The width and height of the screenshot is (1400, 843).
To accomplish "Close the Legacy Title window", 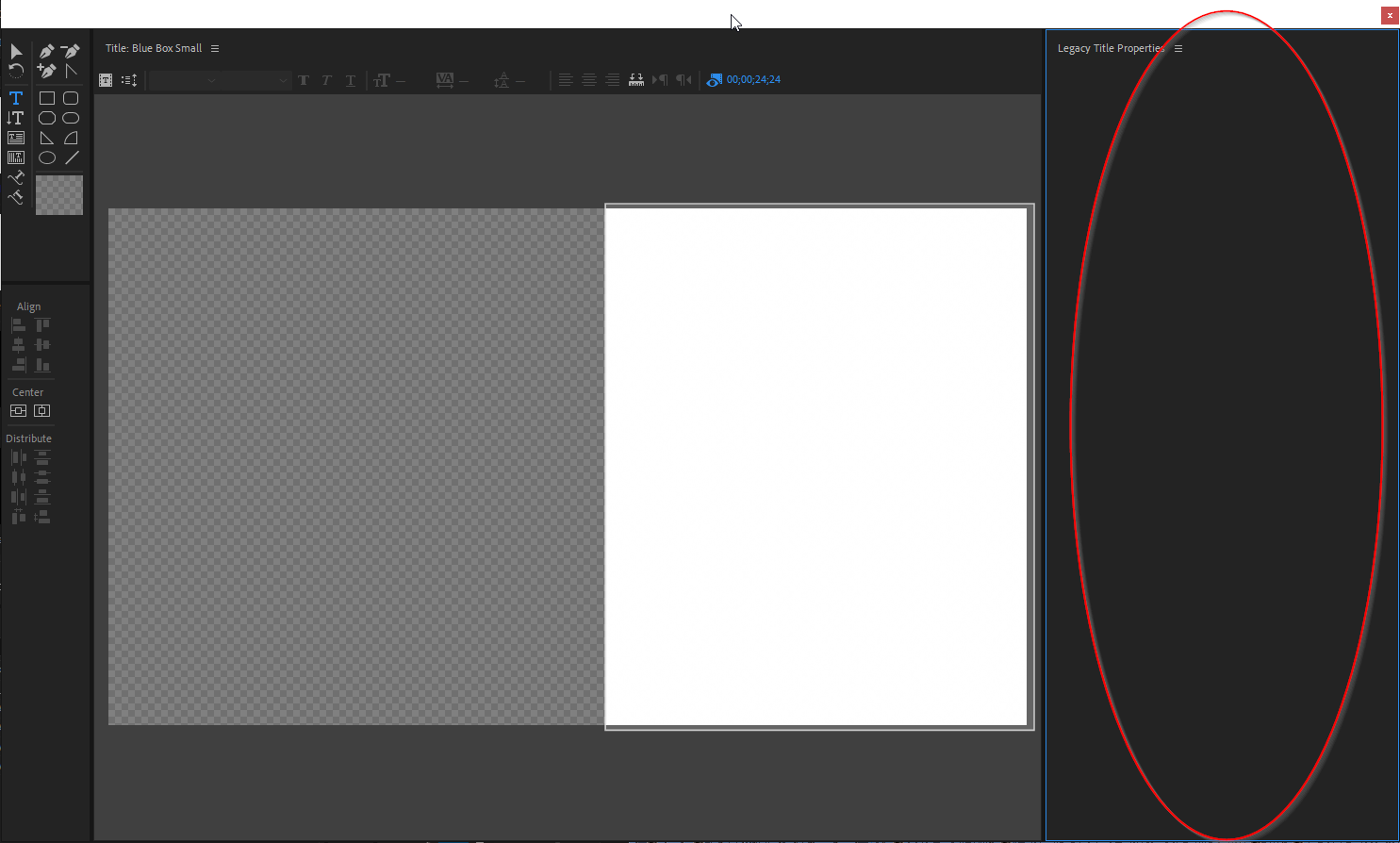I will (x=1390, y=15).
